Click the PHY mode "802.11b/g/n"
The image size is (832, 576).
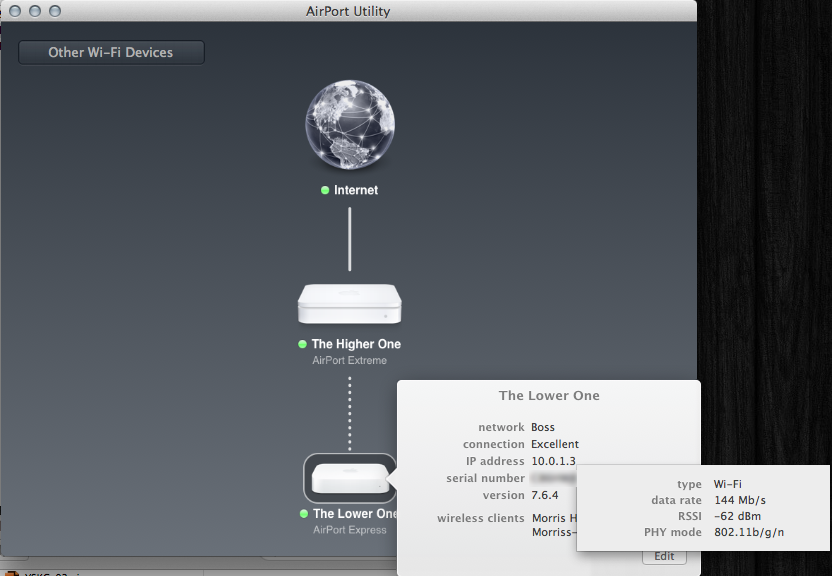[749, 532]
